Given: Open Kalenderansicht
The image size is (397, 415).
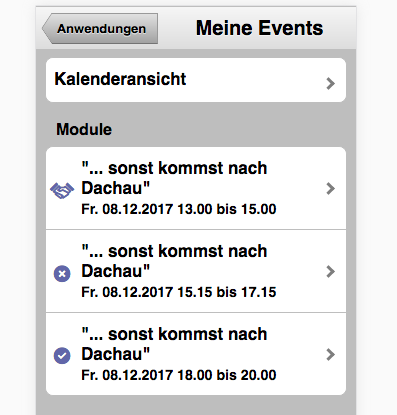Looking at the screenshot, I should coord(196,80).
